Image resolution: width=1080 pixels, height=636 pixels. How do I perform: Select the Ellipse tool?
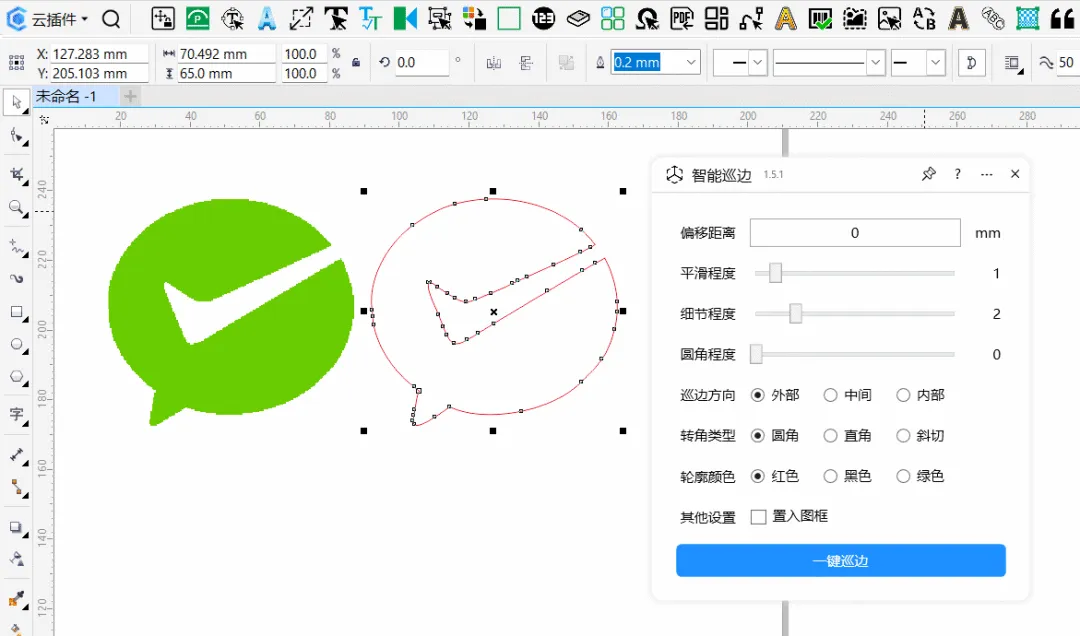tap(17, 345)
